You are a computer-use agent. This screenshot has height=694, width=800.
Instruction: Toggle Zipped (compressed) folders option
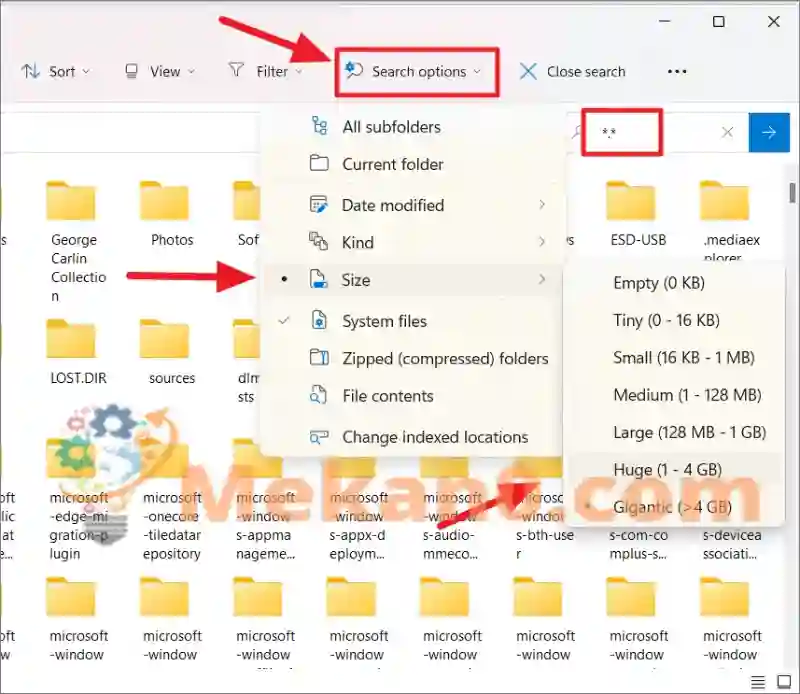point(413,358)
